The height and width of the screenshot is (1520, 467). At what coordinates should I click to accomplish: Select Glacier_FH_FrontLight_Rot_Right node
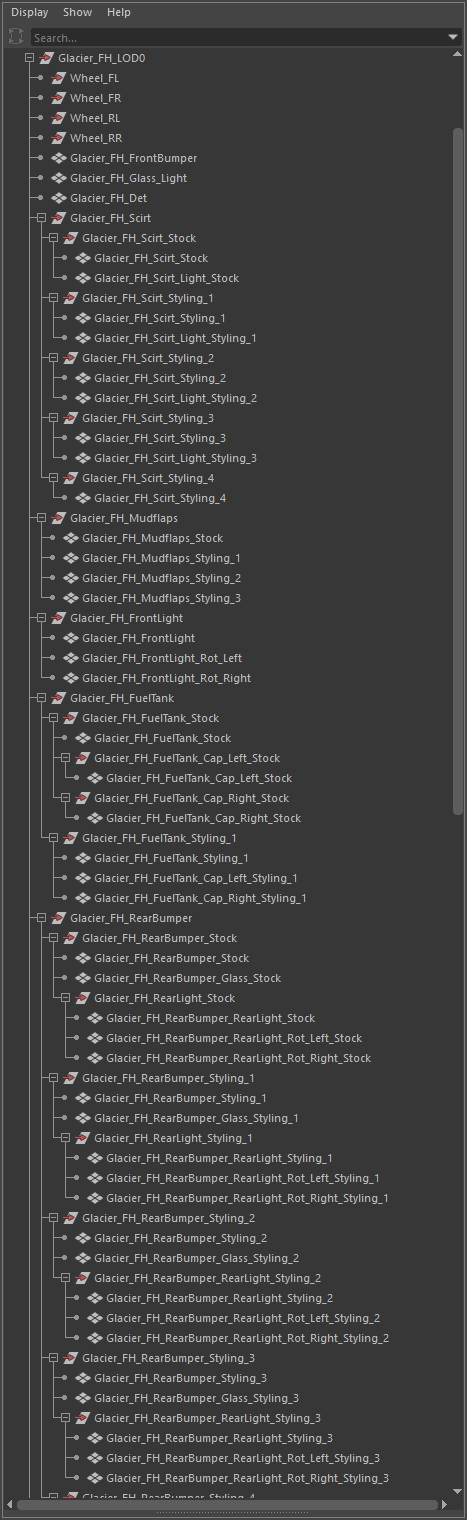(x=166, y=678)
